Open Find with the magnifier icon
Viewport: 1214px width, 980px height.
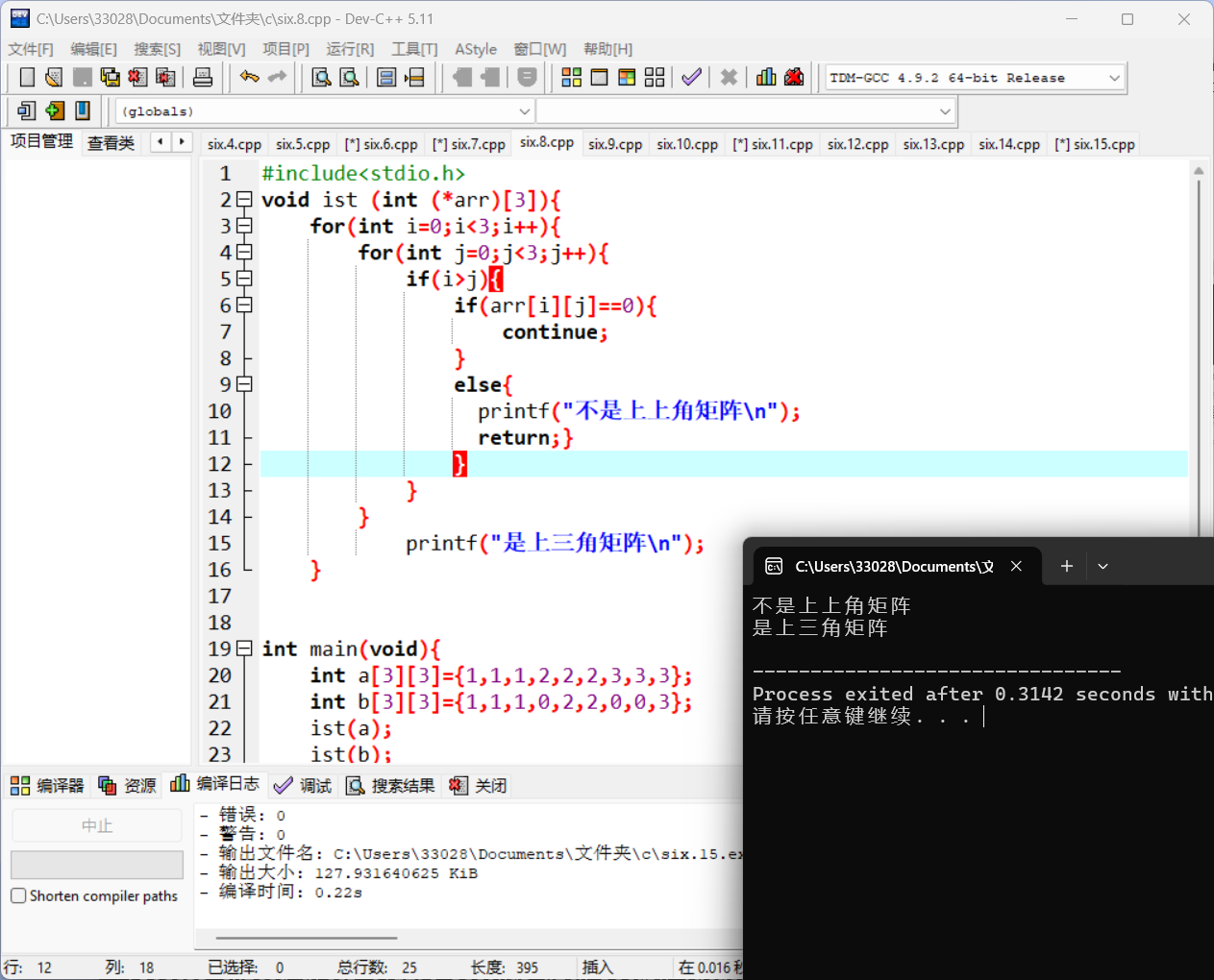tap(322, 77)
